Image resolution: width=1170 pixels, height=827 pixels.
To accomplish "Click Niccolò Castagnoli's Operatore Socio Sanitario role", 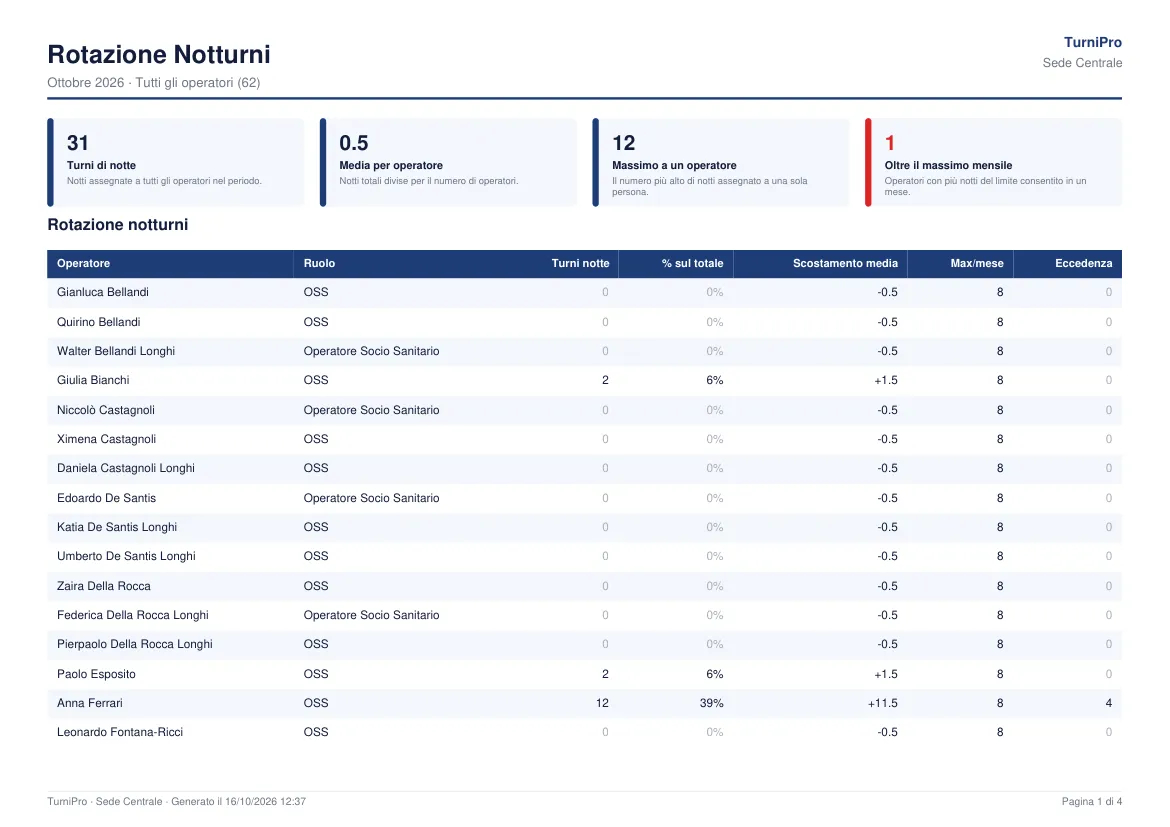I will click(371, 410).
